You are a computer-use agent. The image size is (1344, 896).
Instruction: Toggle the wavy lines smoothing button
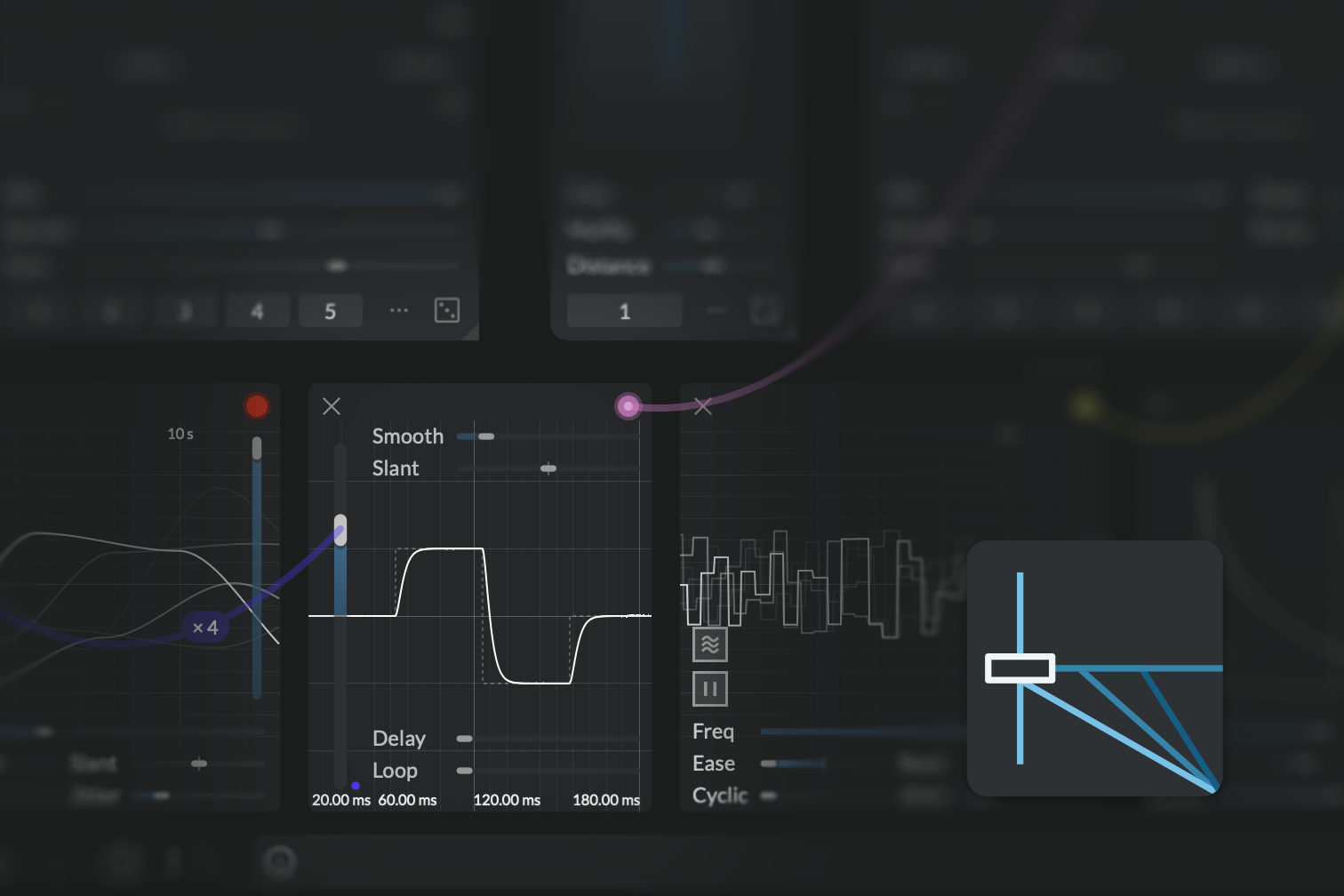(709, 644)
